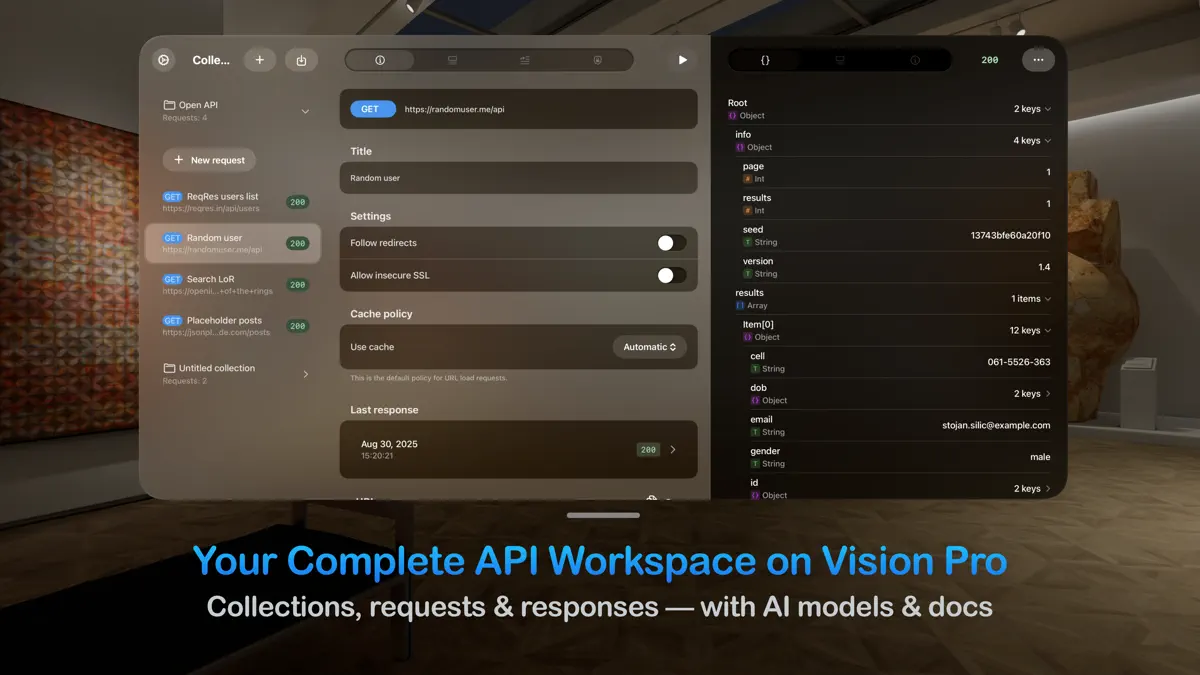Click the New request button
Viewport: 1200px width, 675px height.
pyautogui.click(x=208, y=159)
